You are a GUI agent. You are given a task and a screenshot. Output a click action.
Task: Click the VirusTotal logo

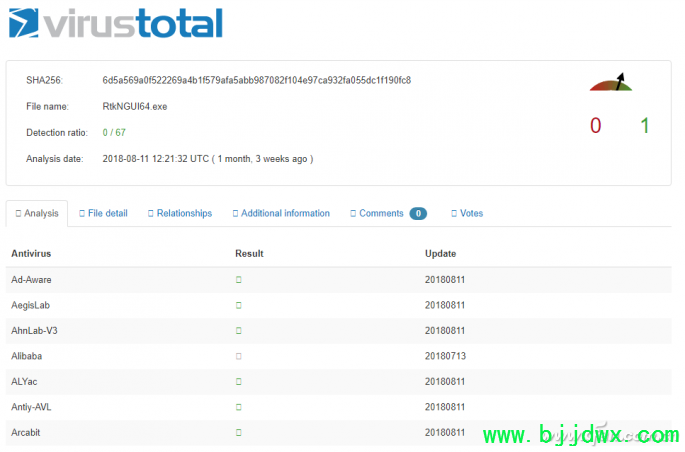pos(116,23)
